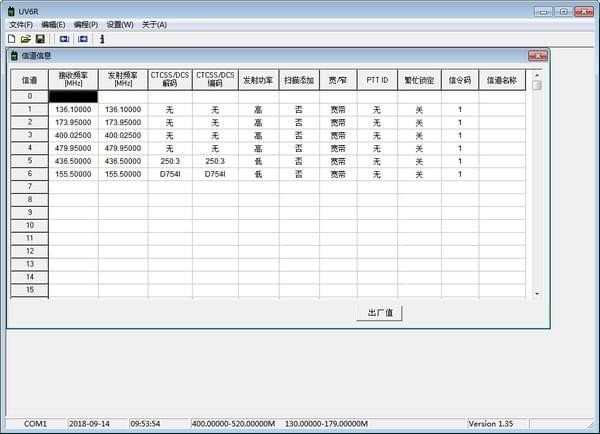Select row header 15
This screenshot has width=600, height=434.
pyautogui.click(x=29, y=290)
